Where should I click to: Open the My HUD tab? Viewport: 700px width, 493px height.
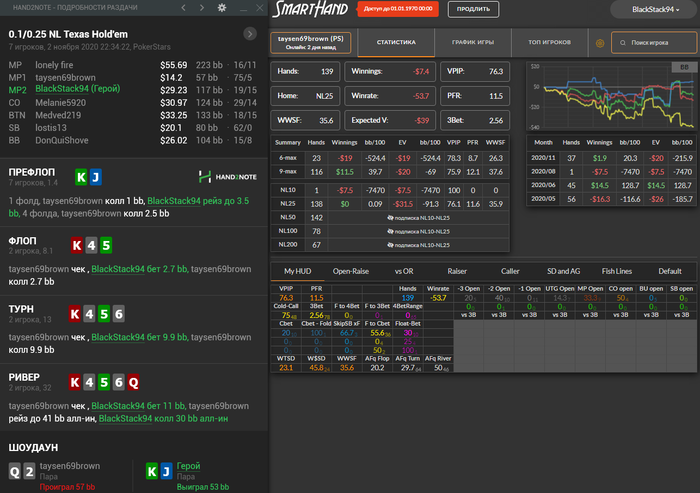click(x=297, y=271)
